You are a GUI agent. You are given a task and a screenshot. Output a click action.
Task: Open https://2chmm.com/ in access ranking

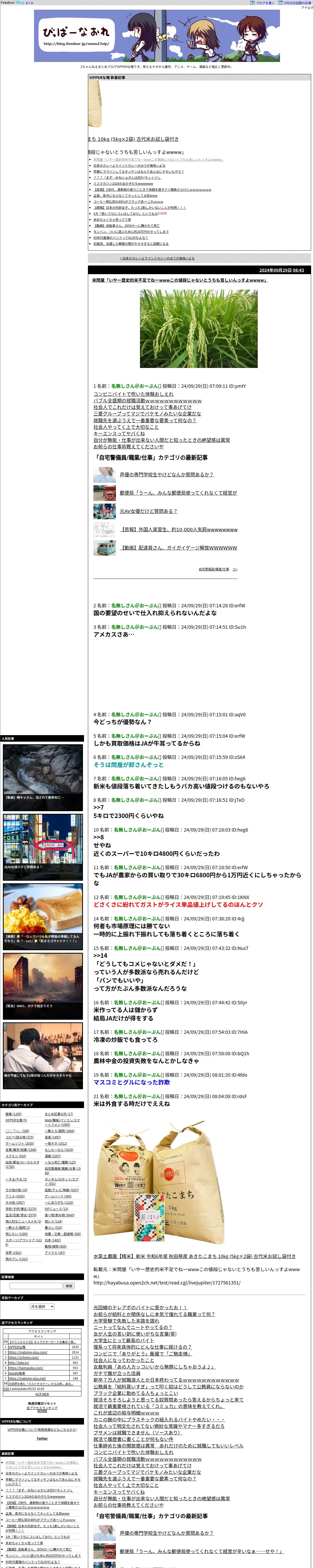pos(23,1357)
